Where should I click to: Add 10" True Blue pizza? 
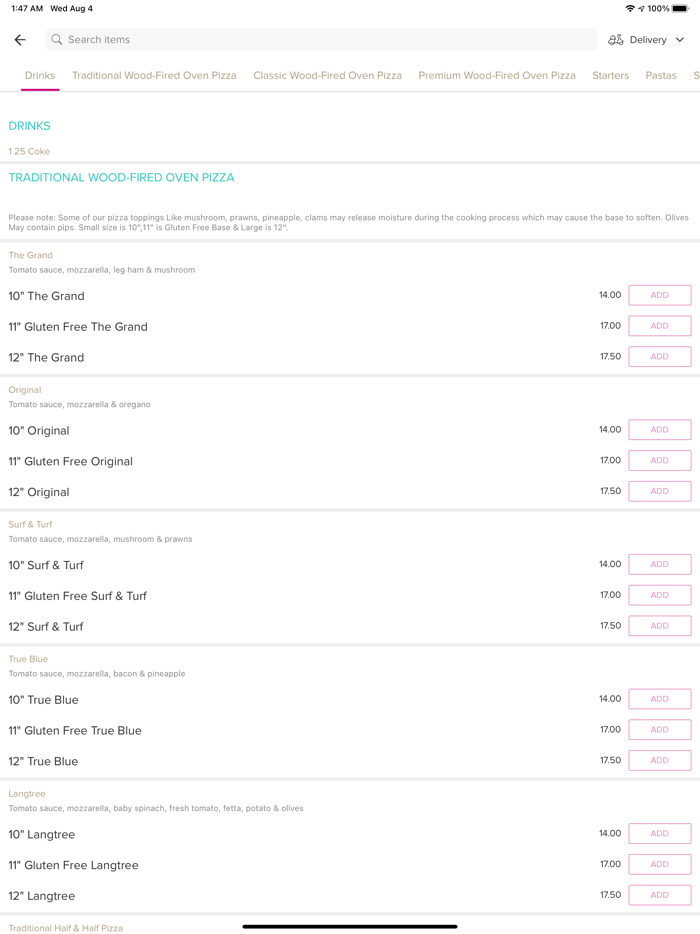pos(659,699)
